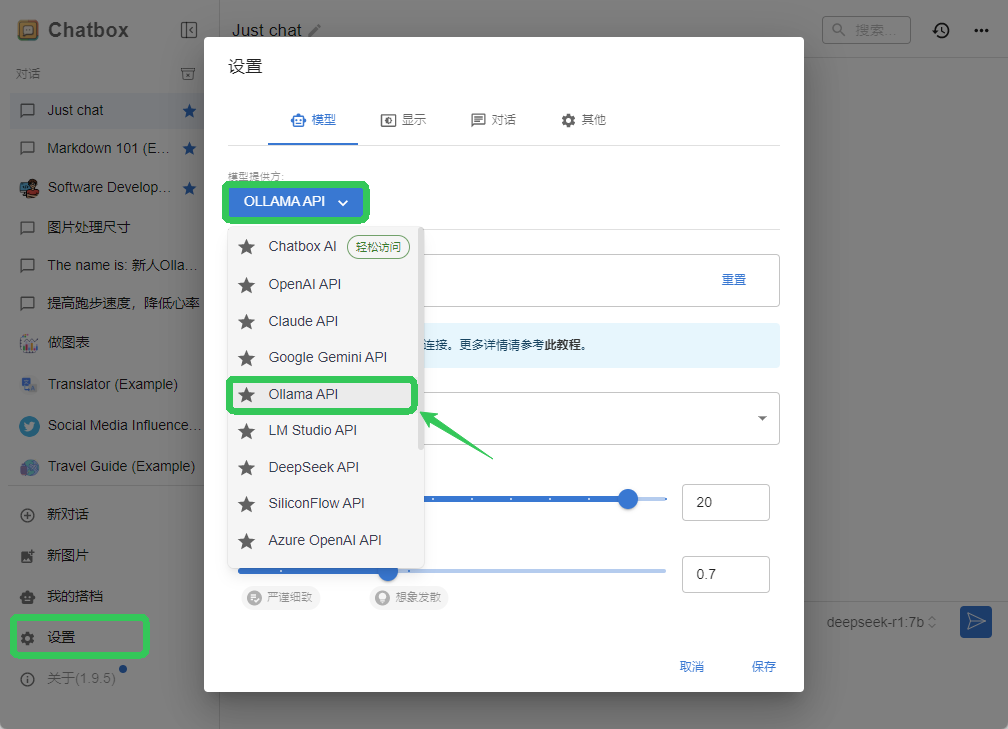Click the edit pencil next to Just chat title
This screenshot has height=729, width=1008.
(314, 30)
